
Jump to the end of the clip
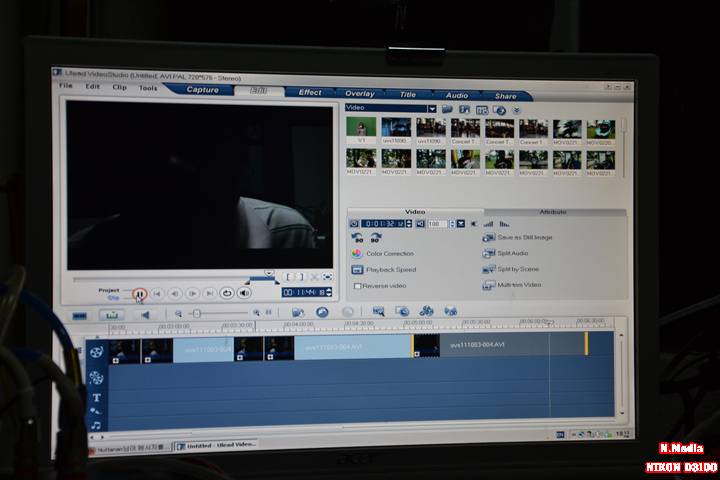click(209, 294)
